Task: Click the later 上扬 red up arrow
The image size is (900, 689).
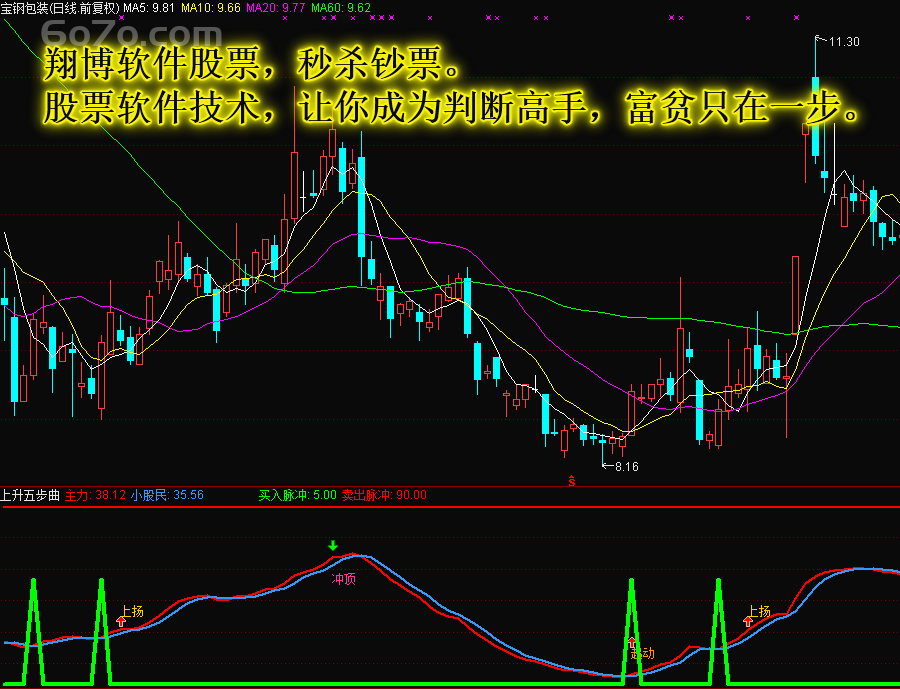Action: pyautogui.click(x=748, y=621)
